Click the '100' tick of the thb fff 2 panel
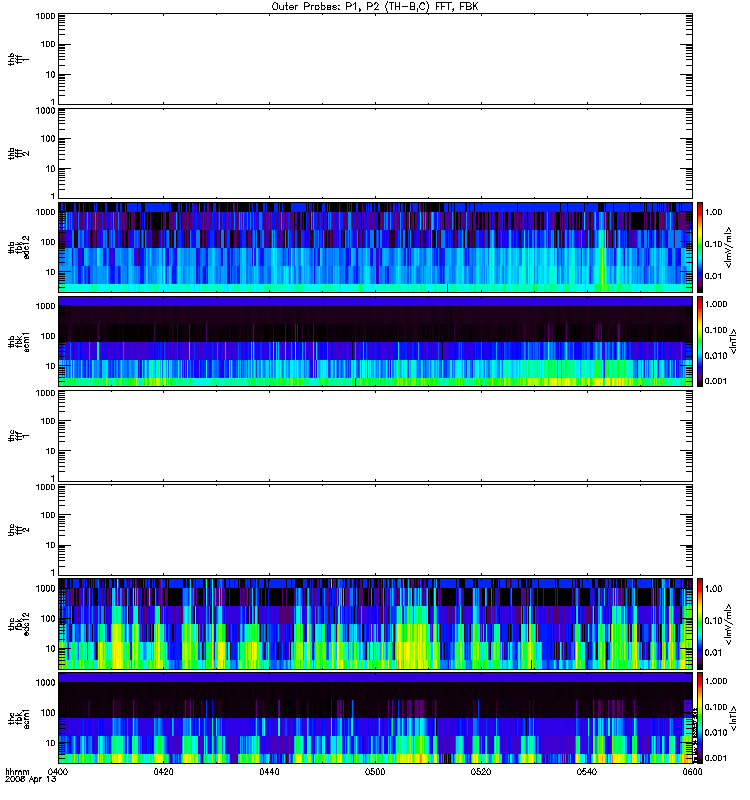 click(x=48, y=139)
